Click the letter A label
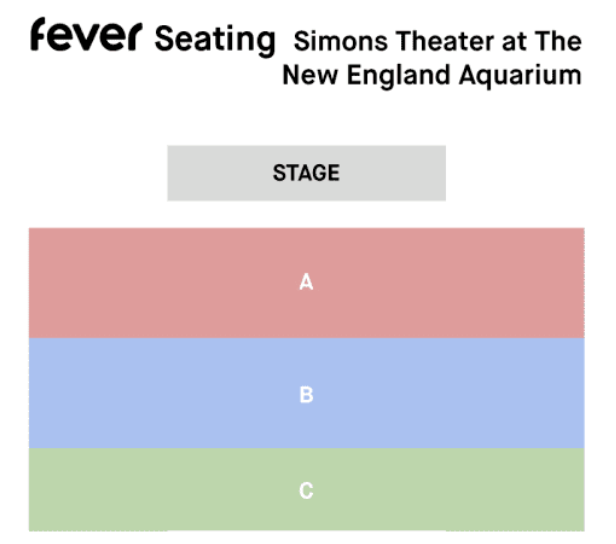 click(306, 283)
